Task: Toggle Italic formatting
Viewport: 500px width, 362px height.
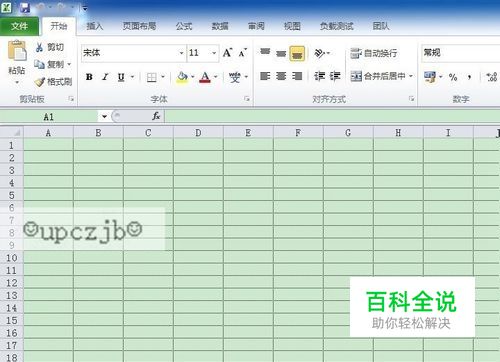Action: pyautogui.click(x=105, y=77)
